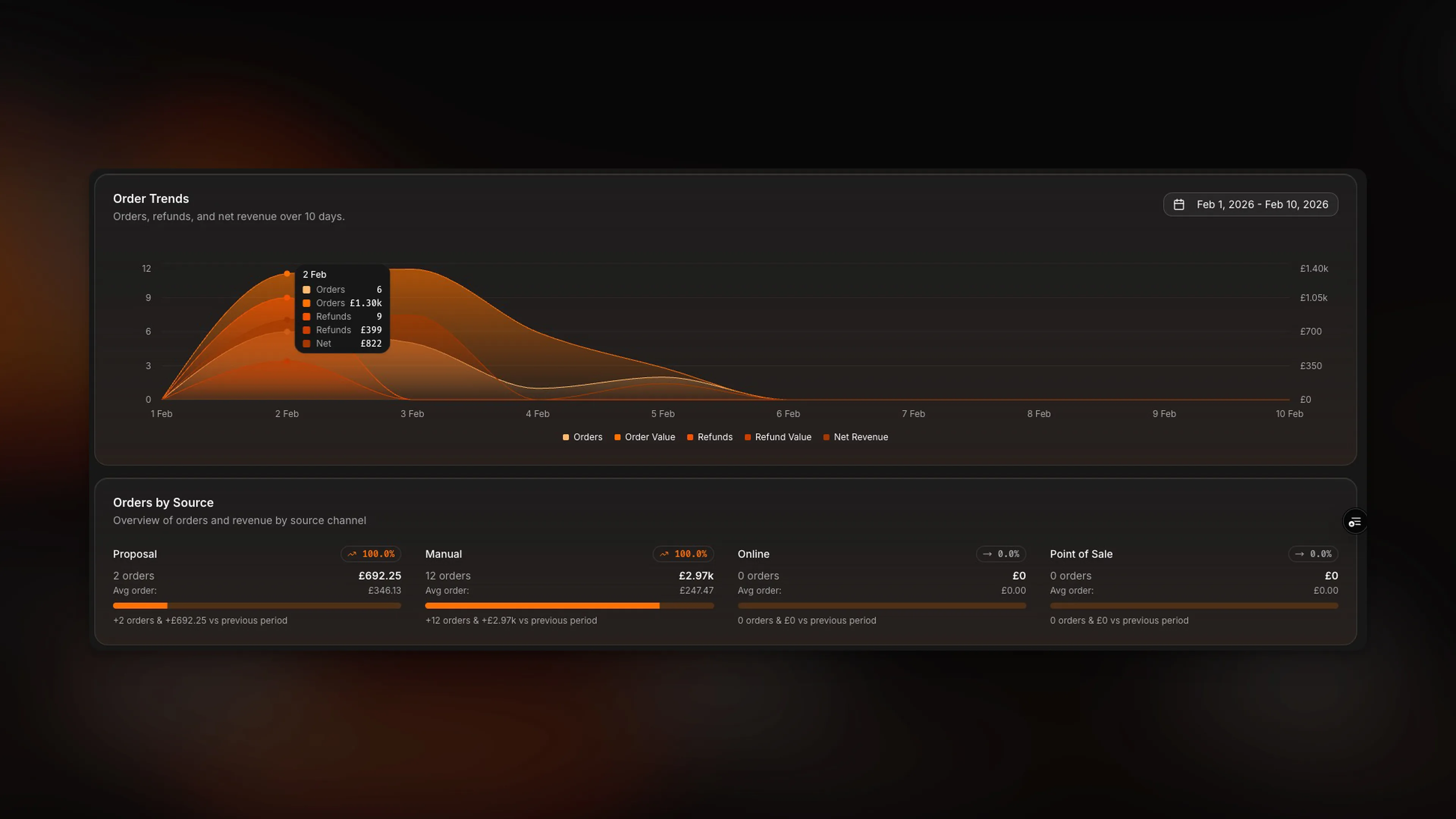The image size is (1456, 819).
Task: Click the 3 Feb x-axis label
Action: pos(412,414)
